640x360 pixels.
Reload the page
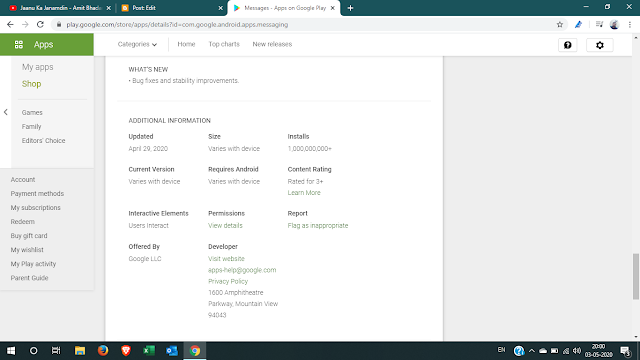coord(40,24)
